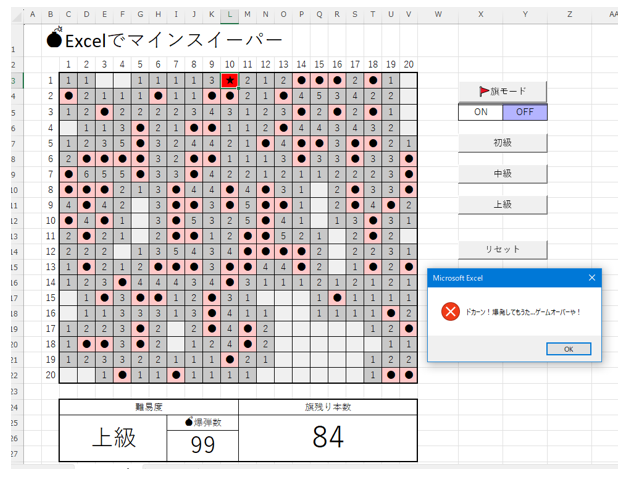Click the bomb at board row 17 column 20
This screenshot has width=628, height=477.
coord(409,329)
